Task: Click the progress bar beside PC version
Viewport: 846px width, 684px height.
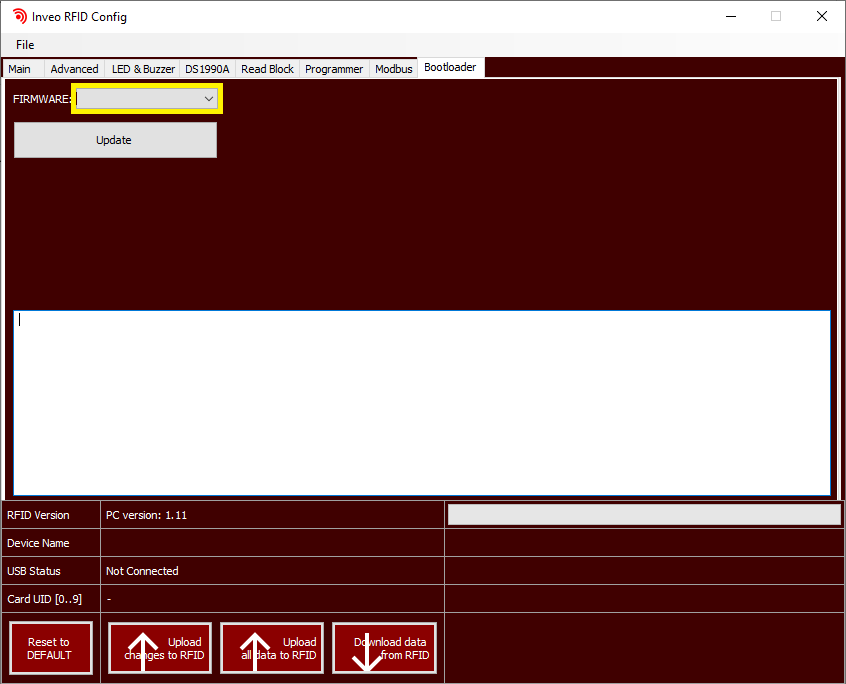Action: click(644, 515)
